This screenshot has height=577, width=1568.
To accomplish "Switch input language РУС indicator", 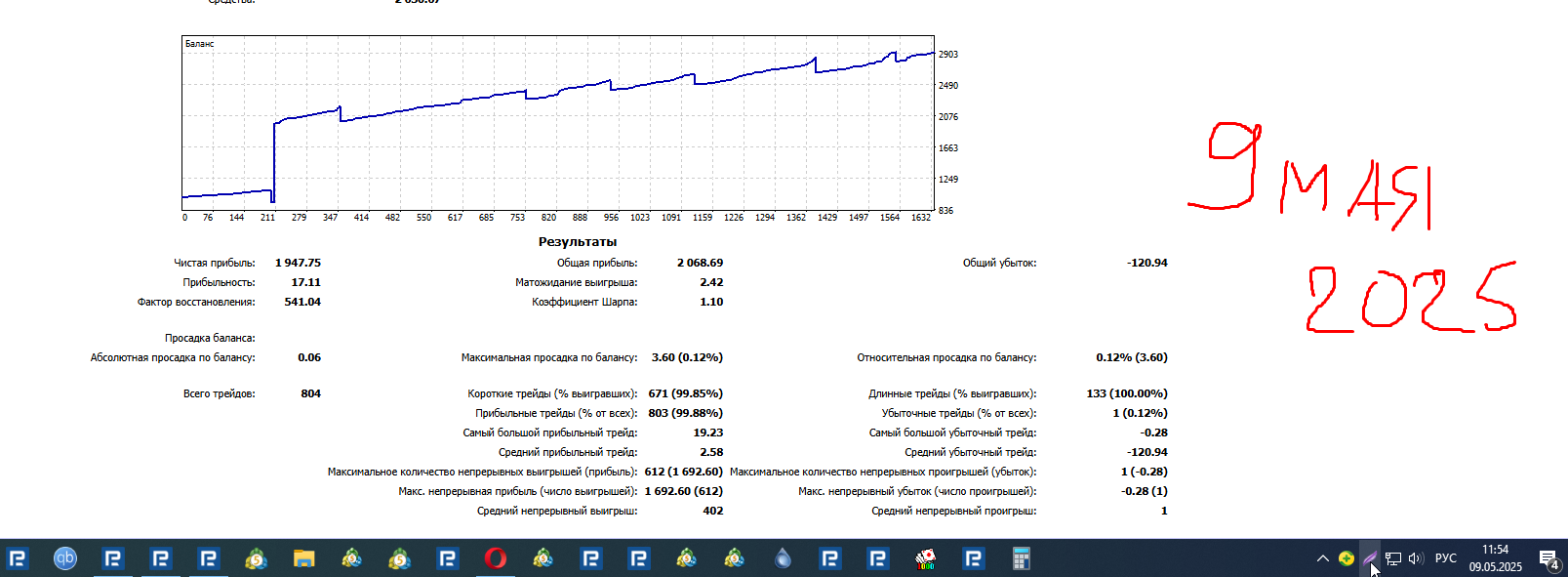I will (1446, 558).
